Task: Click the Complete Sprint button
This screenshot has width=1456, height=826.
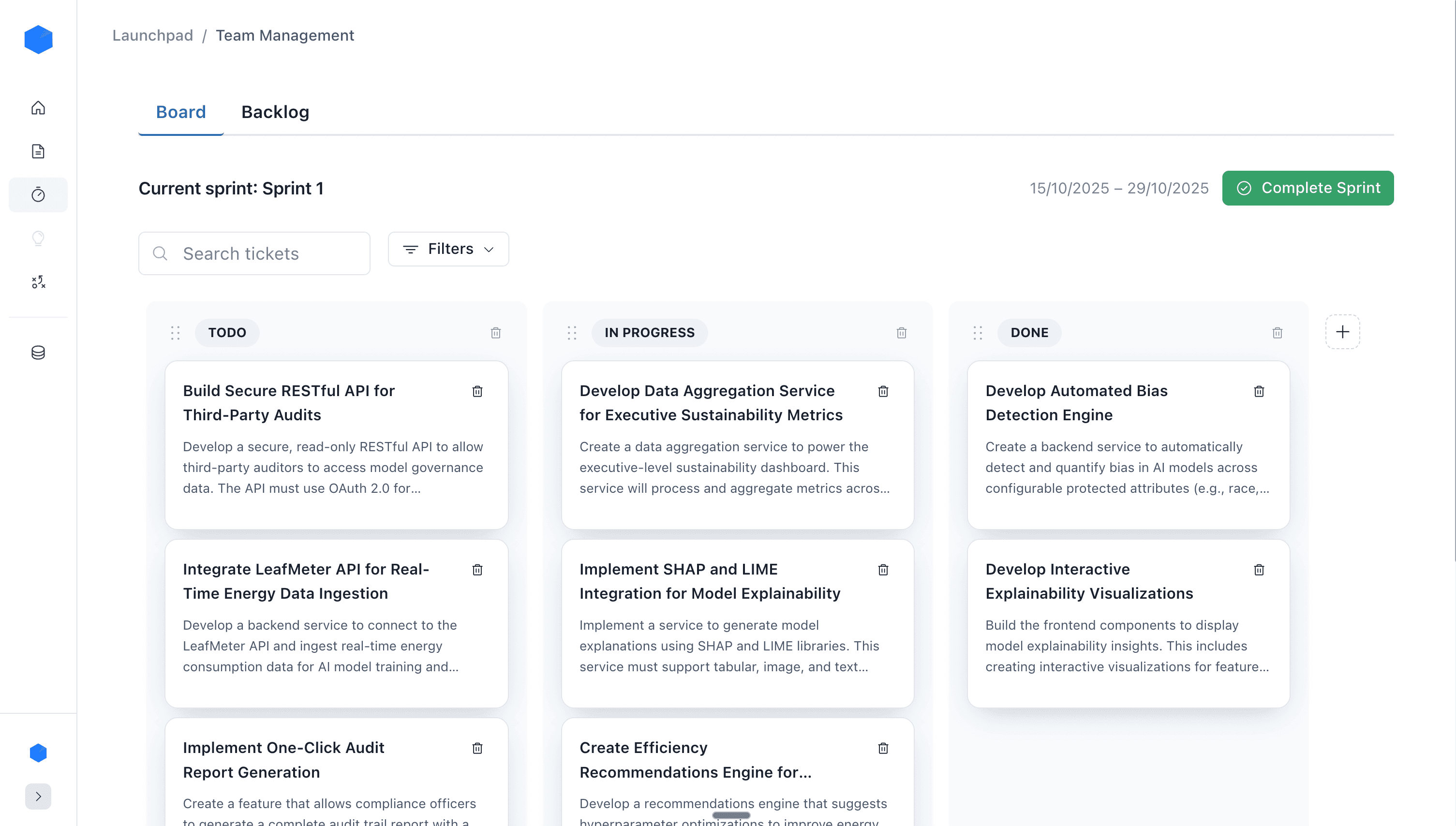Action: (x=1307, y=188)
